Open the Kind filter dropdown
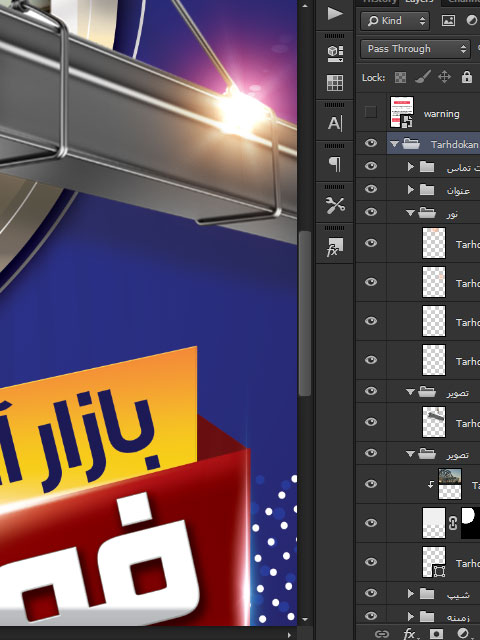Screen dimensions: 480x640 click(395, 21)
